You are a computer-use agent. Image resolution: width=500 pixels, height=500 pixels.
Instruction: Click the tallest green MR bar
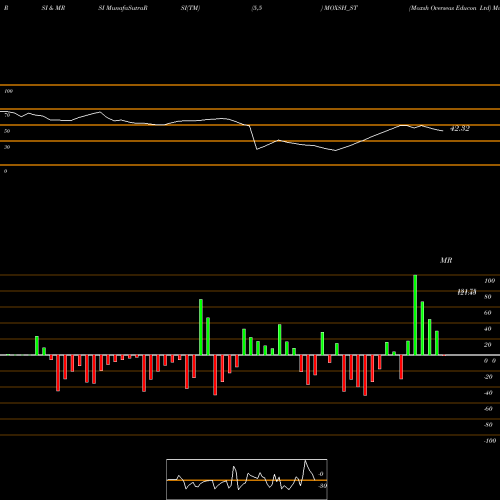tap(415, 315)
